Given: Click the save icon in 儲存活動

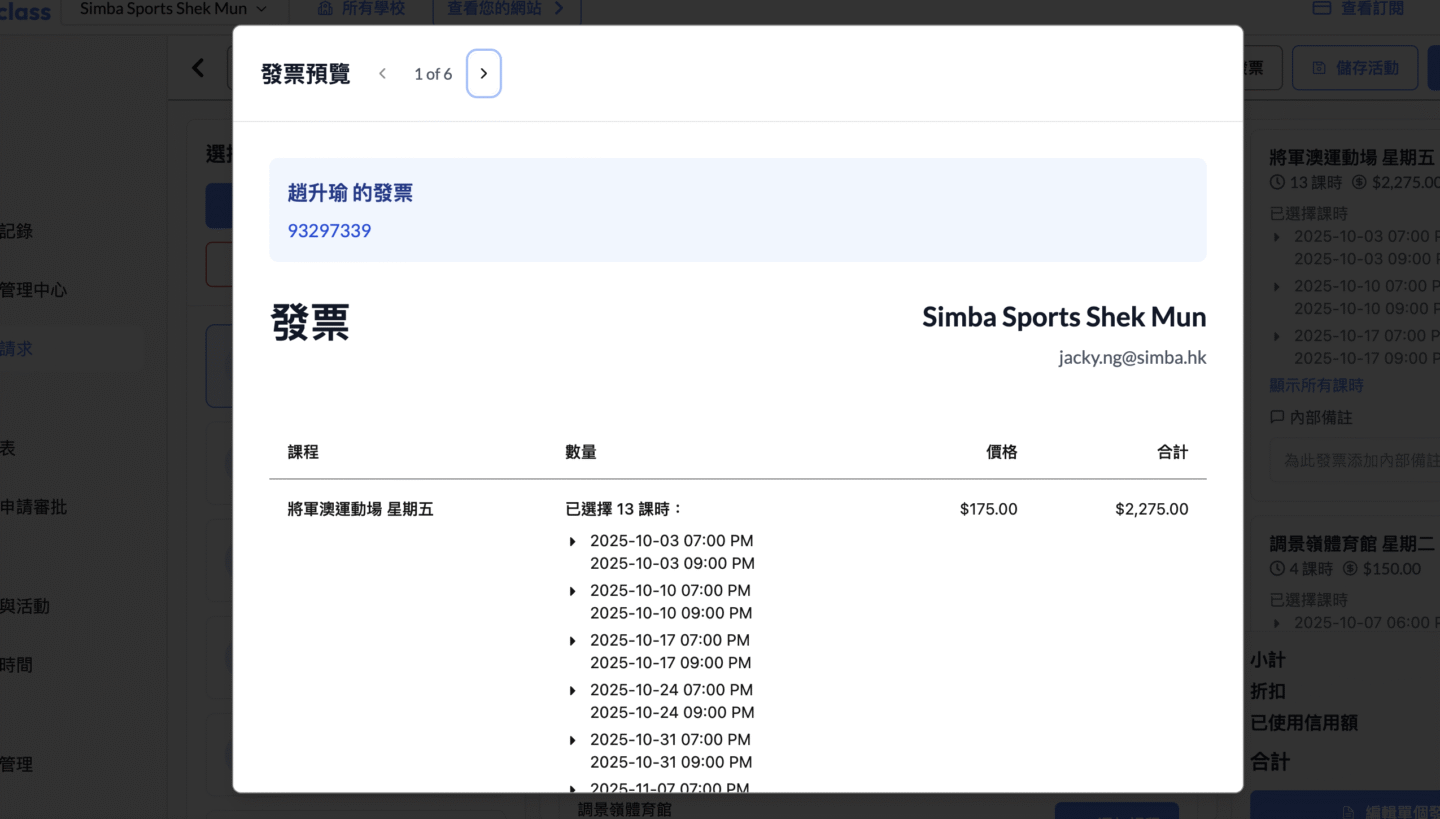Looking at the screenshot, I should [x=1319, y=68].
